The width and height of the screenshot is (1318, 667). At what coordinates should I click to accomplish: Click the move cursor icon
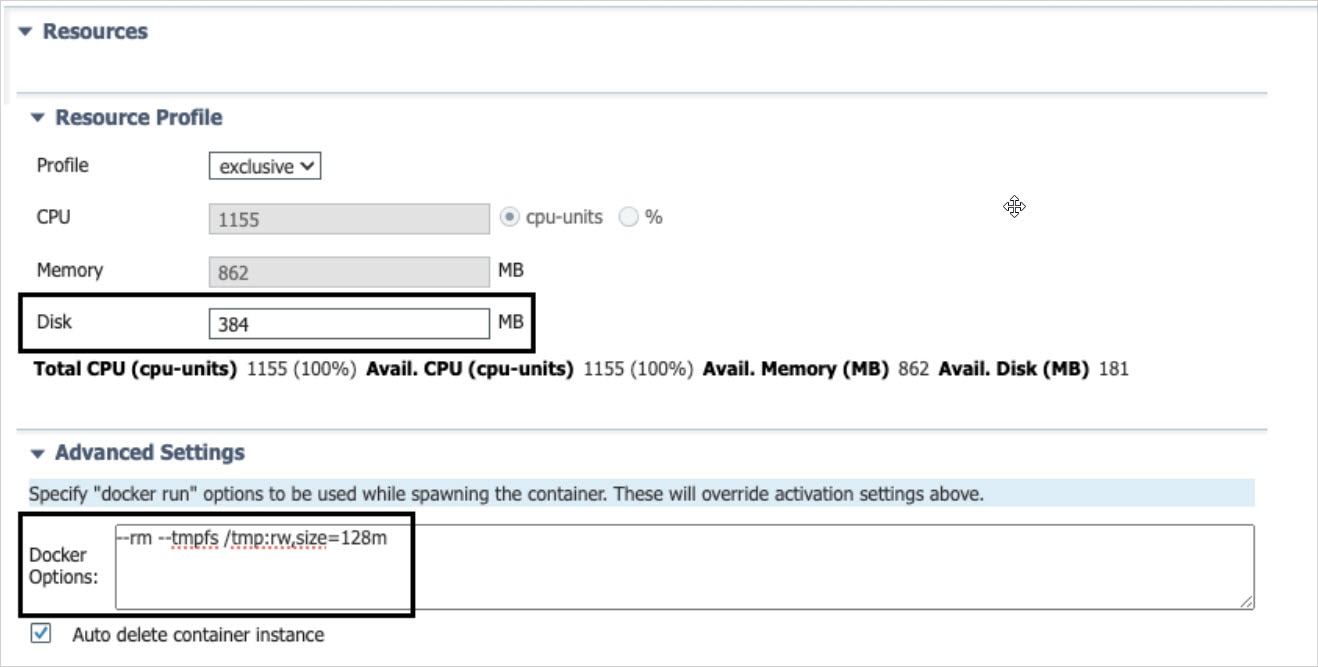pos(1014,206)
